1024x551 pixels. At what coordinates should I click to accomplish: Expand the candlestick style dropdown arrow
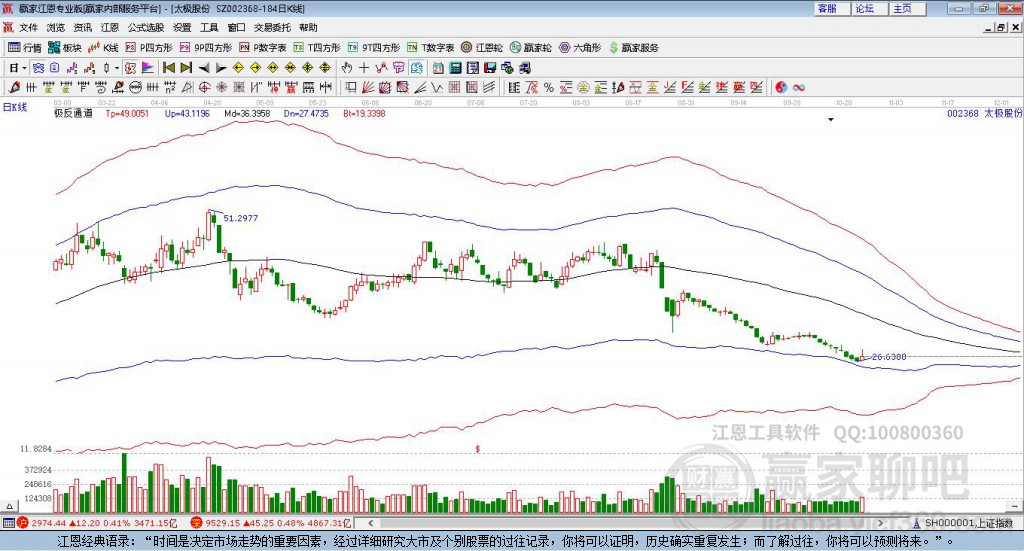click(x=116, y=68)
